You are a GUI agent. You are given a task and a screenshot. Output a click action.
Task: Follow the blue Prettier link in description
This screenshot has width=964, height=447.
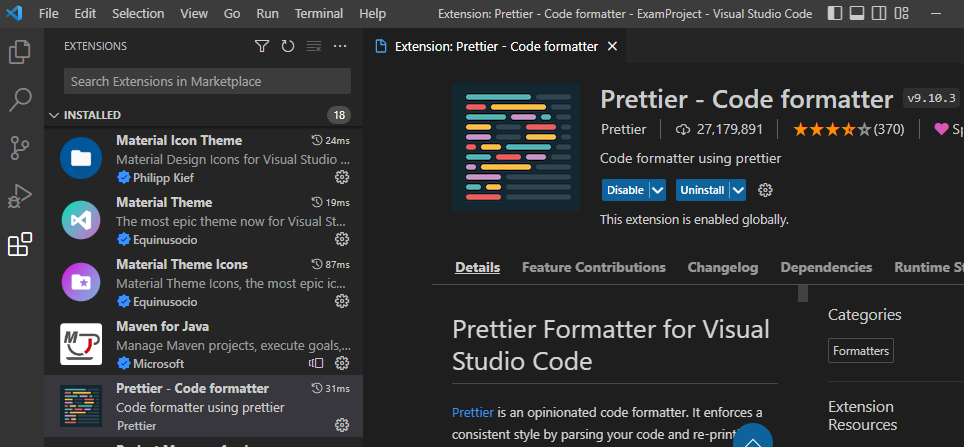(x=473, y=412)
